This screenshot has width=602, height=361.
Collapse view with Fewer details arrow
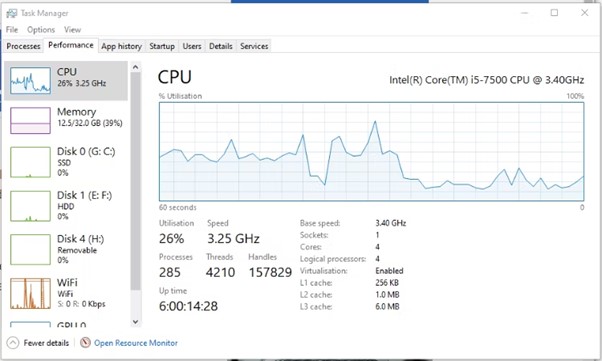click(x=13, y=343)
